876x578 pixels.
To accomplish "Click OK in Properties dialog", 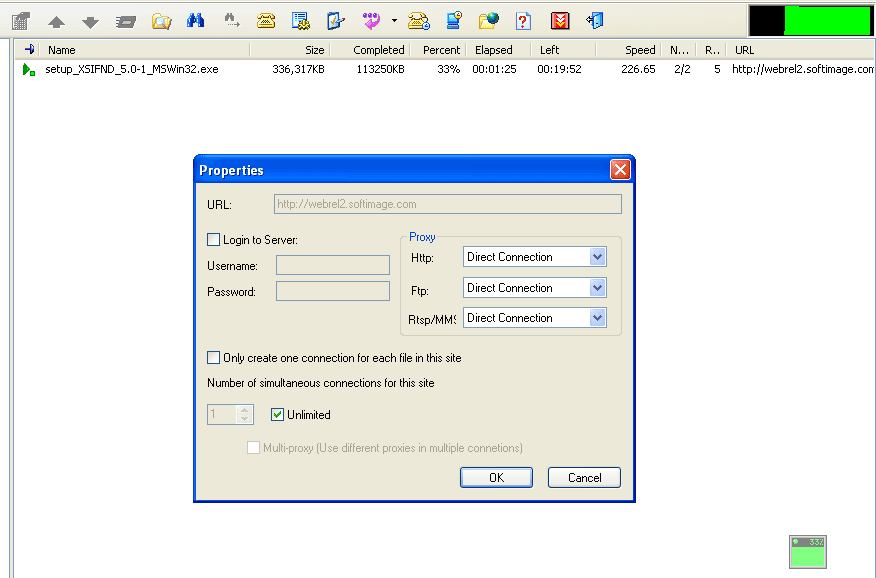I will coord(496,478).
